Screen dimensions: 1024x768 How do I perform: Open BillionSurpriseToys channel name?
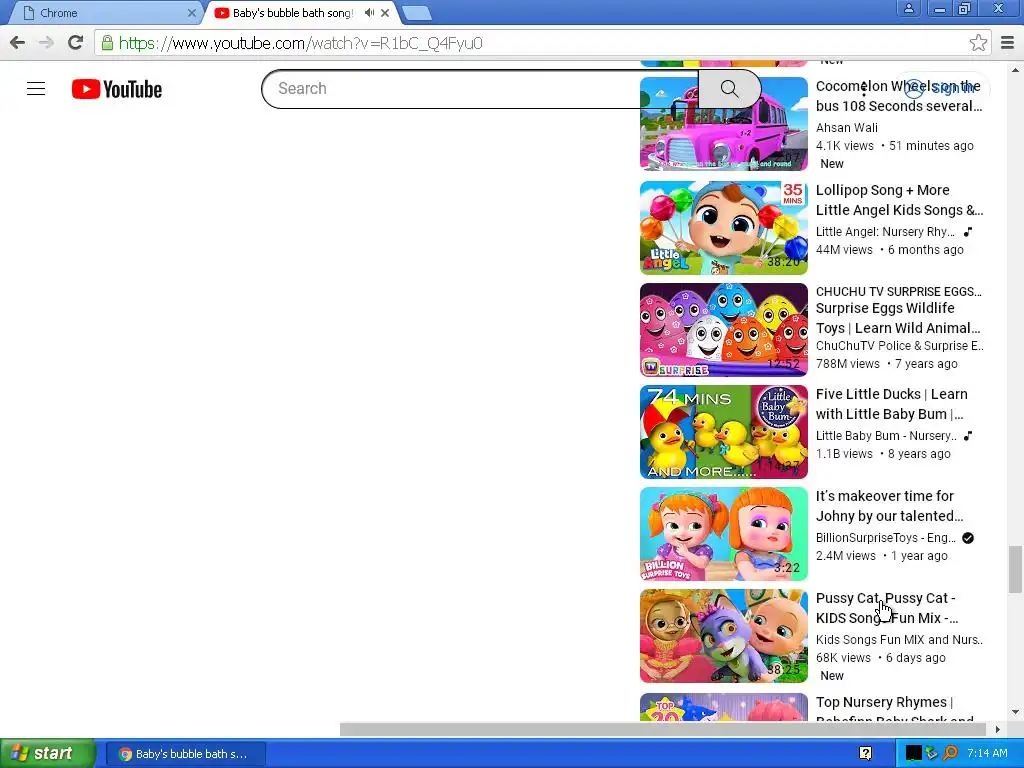click(x=886, y=537)
